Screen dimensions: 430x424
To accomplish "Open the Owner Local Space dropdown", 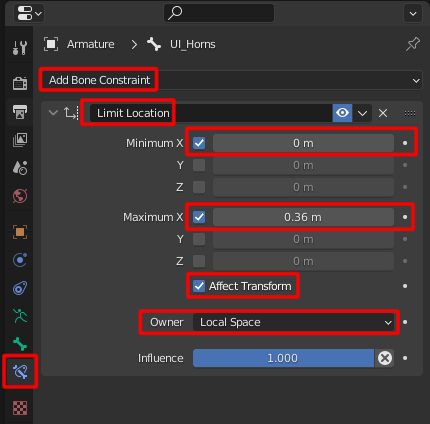I will click(x=293, y=322).
